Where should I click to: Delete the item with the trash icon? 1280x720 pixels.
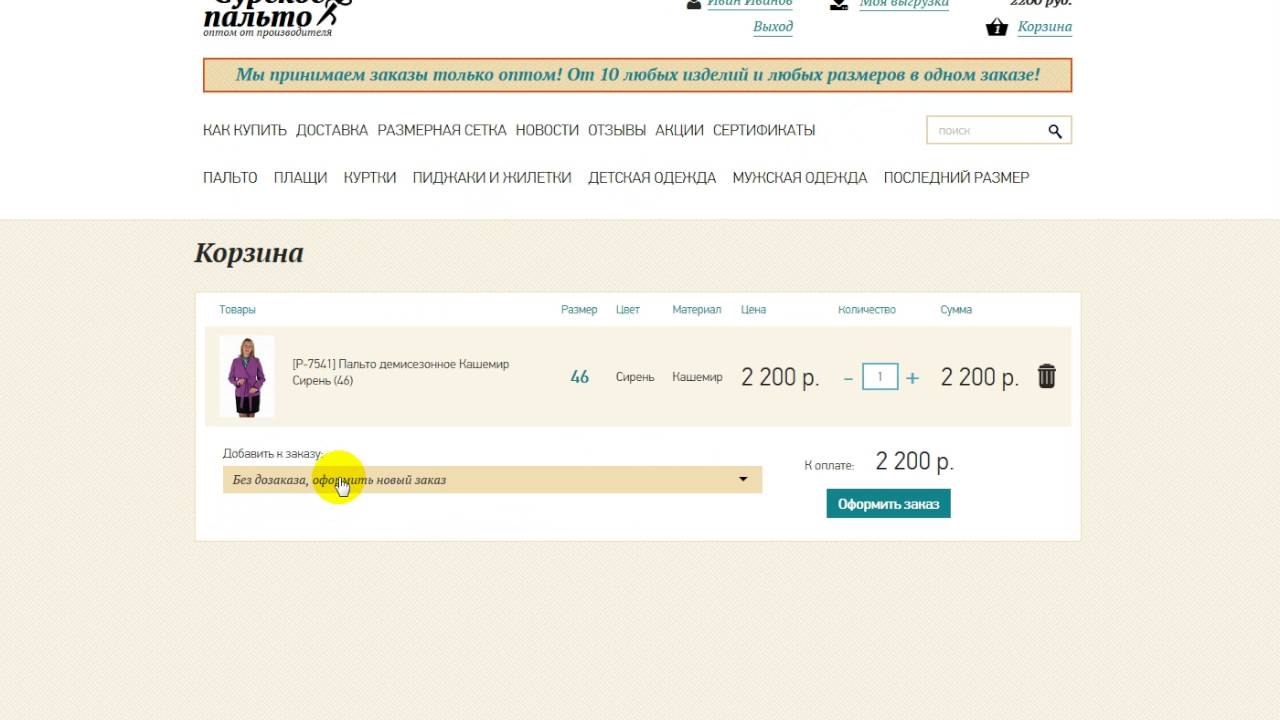[x=1046, y=376]
